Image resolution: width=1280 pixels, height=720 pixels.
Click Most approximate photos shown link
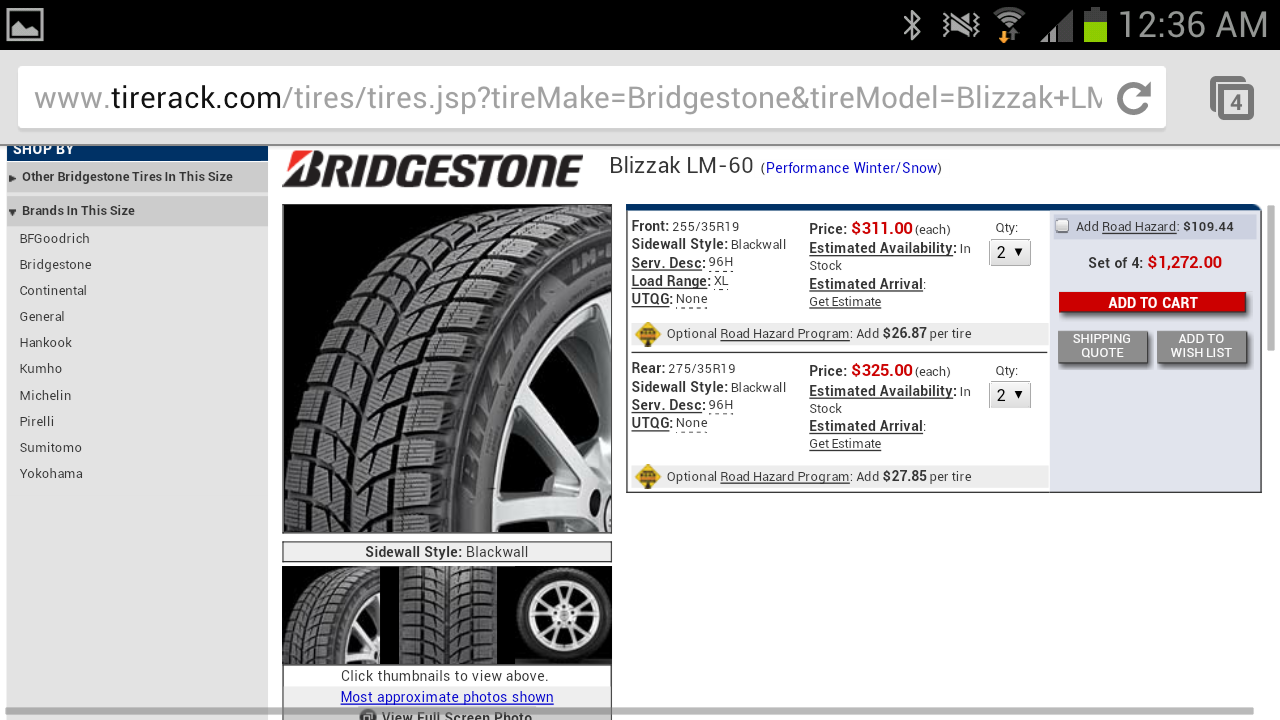[x=447, y=697]
